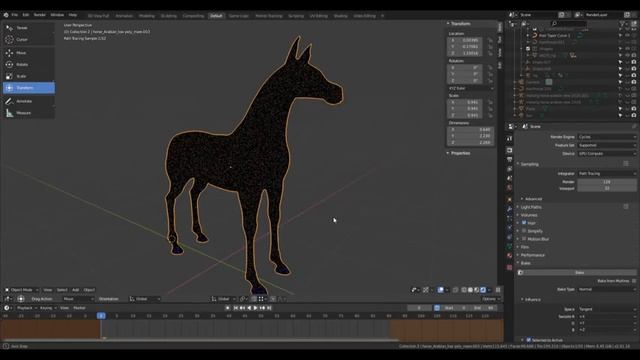Toggle the Hair checkbox
This screenshot has height=360, width=640.
(x=524, y=223)
